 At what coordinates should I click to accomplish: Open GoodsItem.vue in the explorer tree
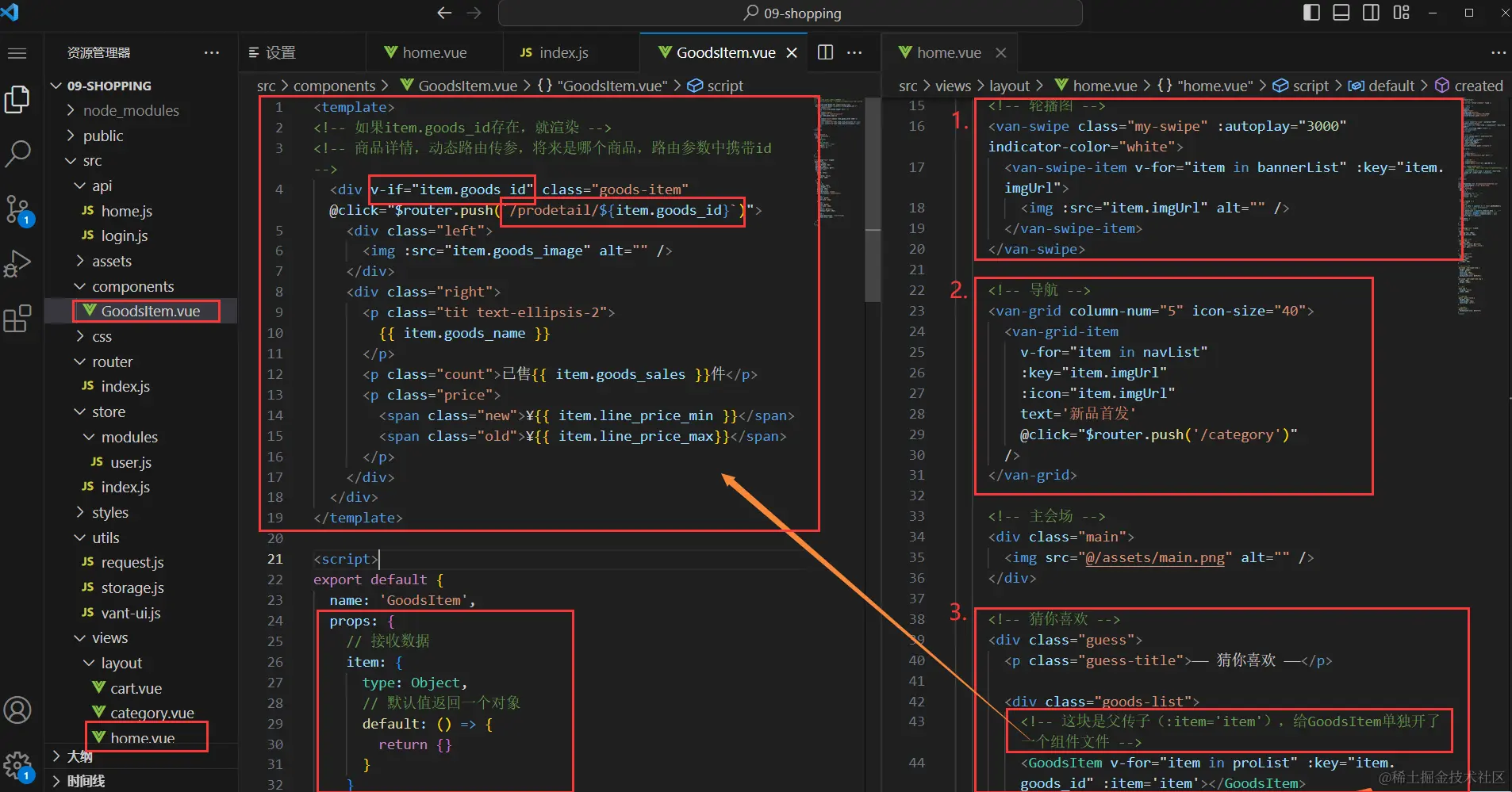[141, 311]
